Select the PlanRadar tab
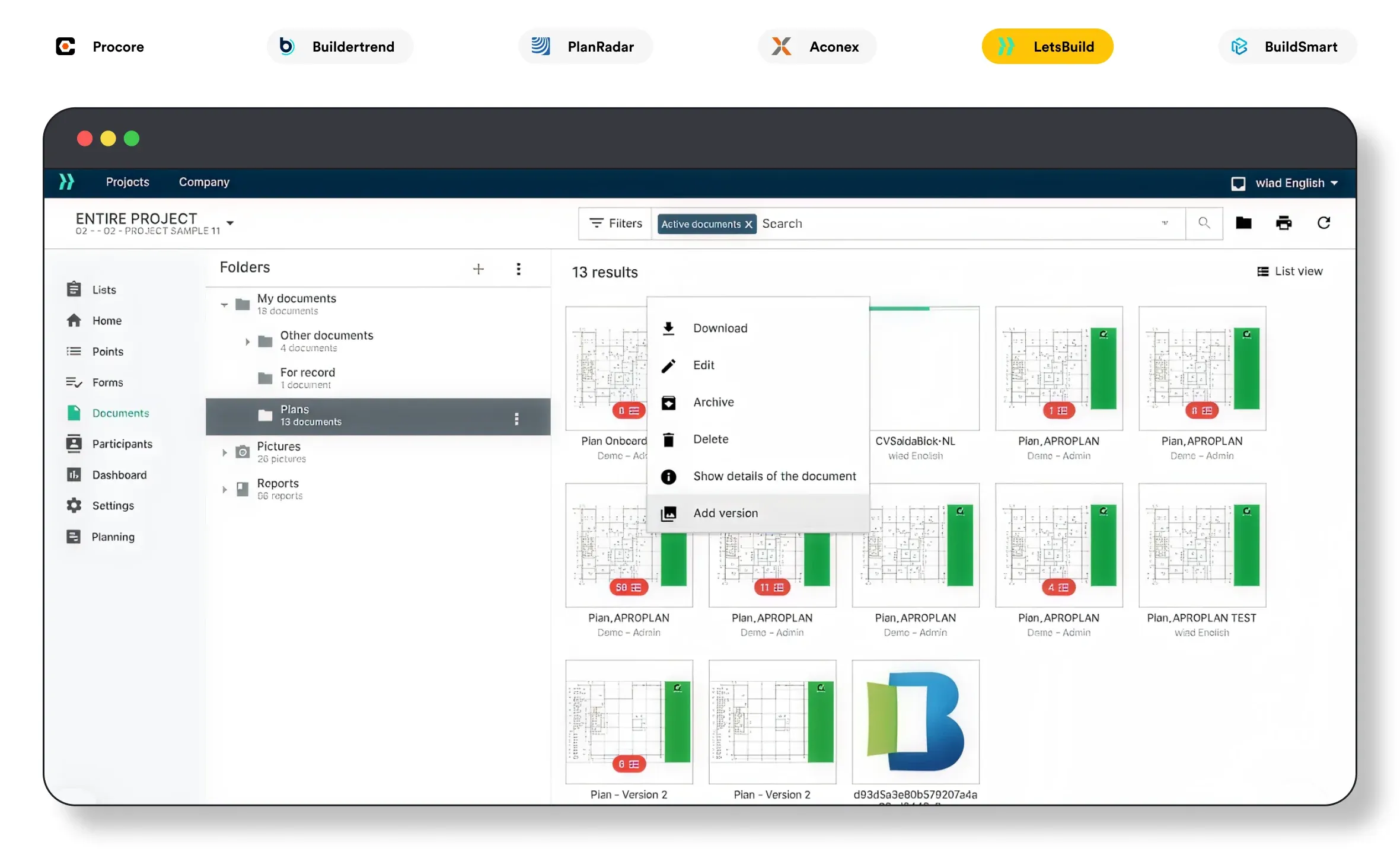The height and width of the screenshot is (868, 1400). click(x=585, y=46)
